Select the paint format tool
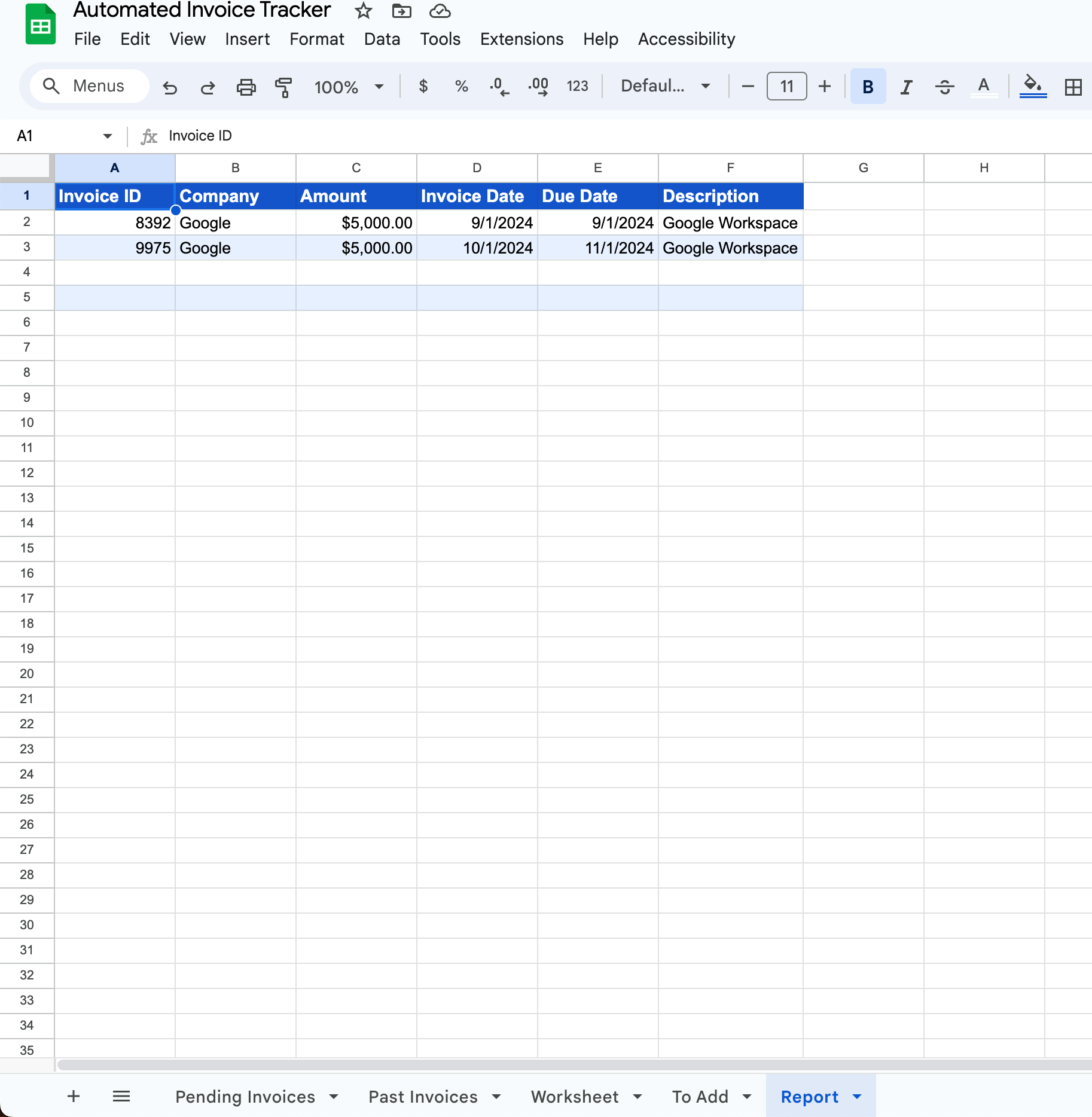The image size is (1092, 1117). (x=283, y=87)
